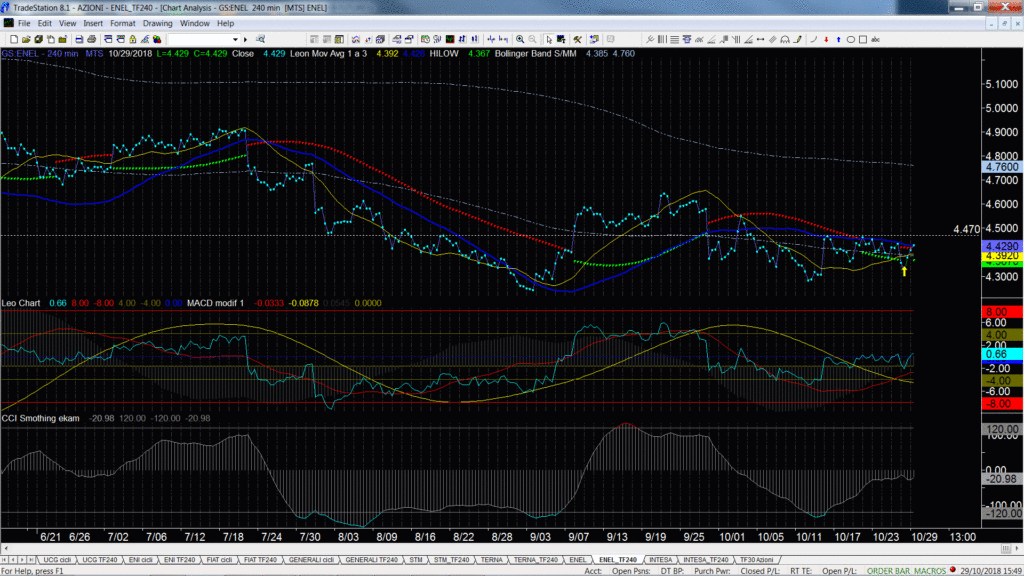Select the horizontal lines drawing tool
Screen dimensions: 1024x576
(x=675, y=40)
